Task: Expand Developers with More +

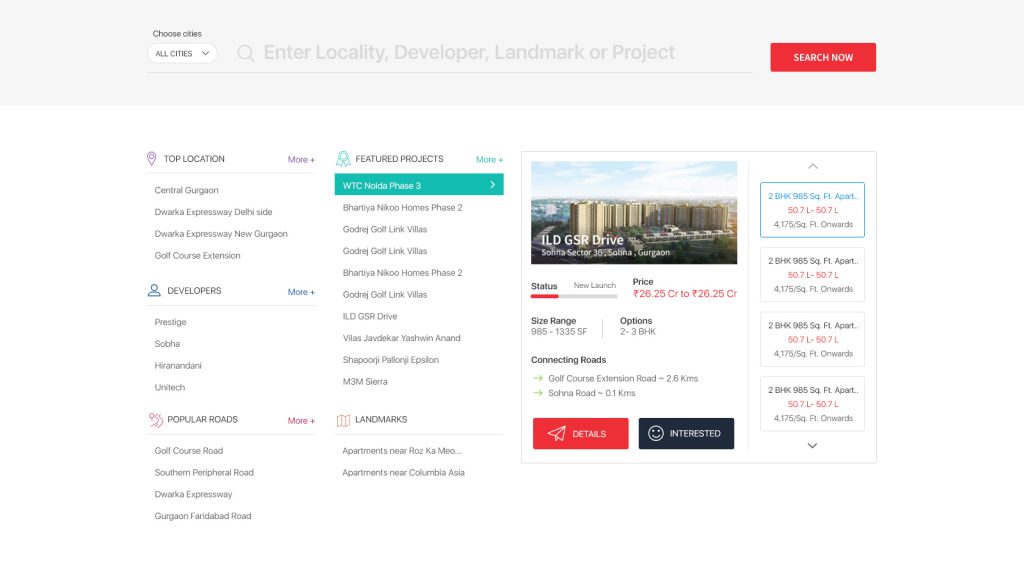Action: (301, 292)
